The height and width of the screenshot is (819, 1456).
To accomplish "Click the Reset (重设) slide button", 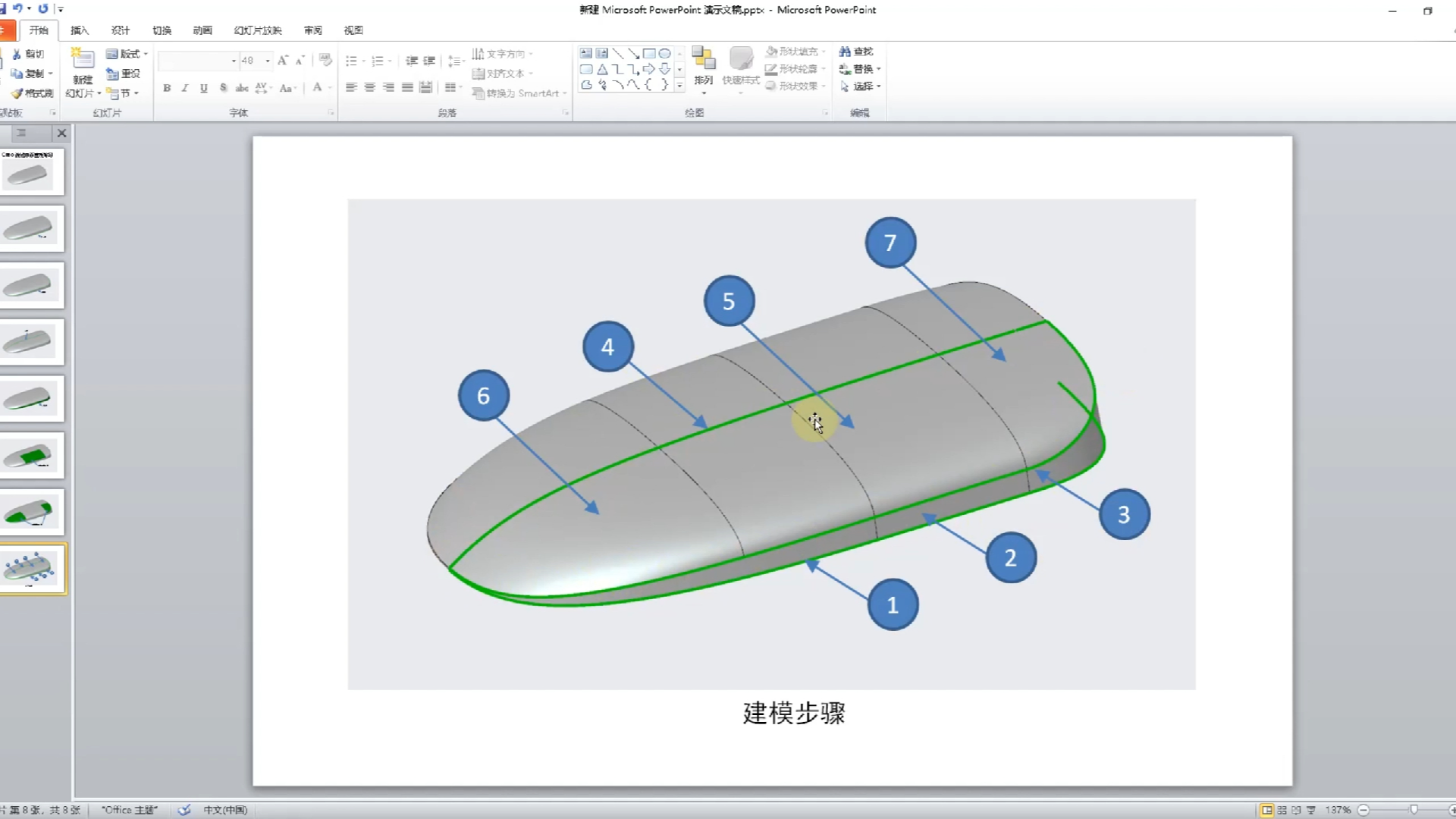I will (124, 74).
